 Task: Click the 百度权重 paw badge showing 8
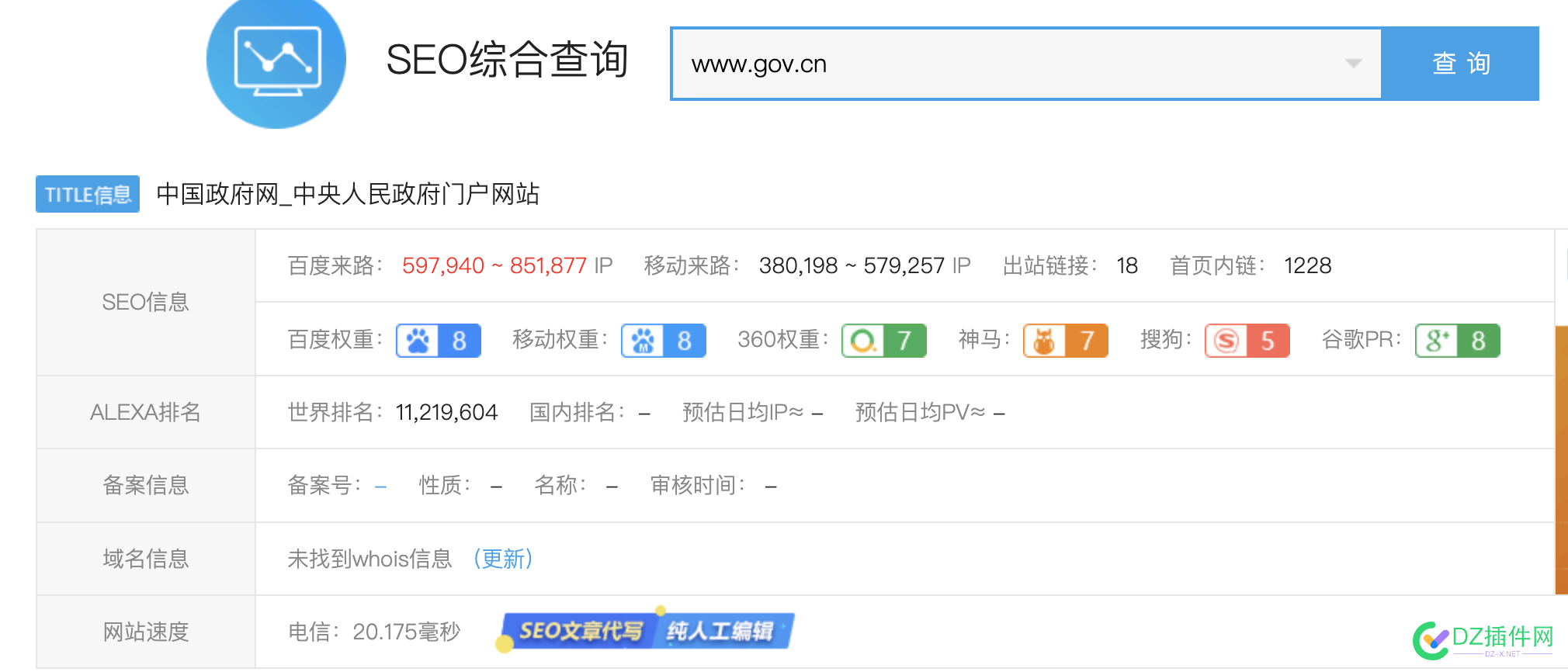click(439, 340)
